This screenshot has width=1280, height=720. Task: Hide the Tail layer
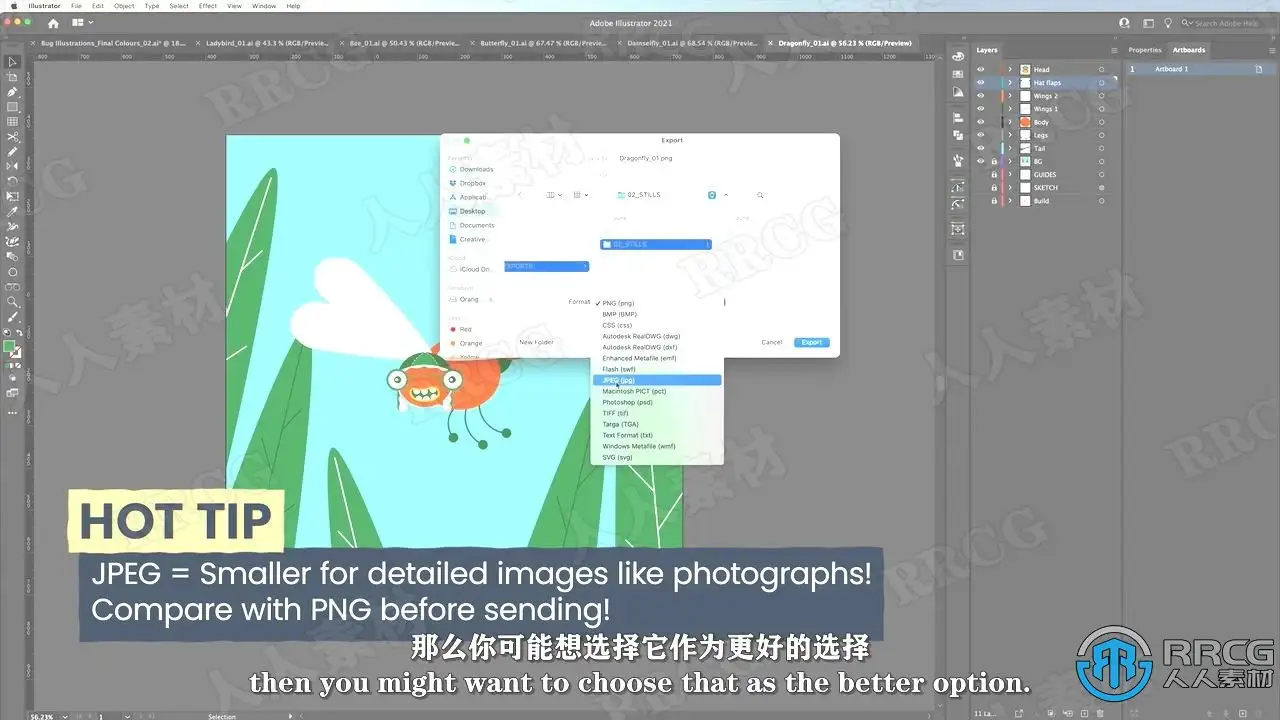coord(980,148)
